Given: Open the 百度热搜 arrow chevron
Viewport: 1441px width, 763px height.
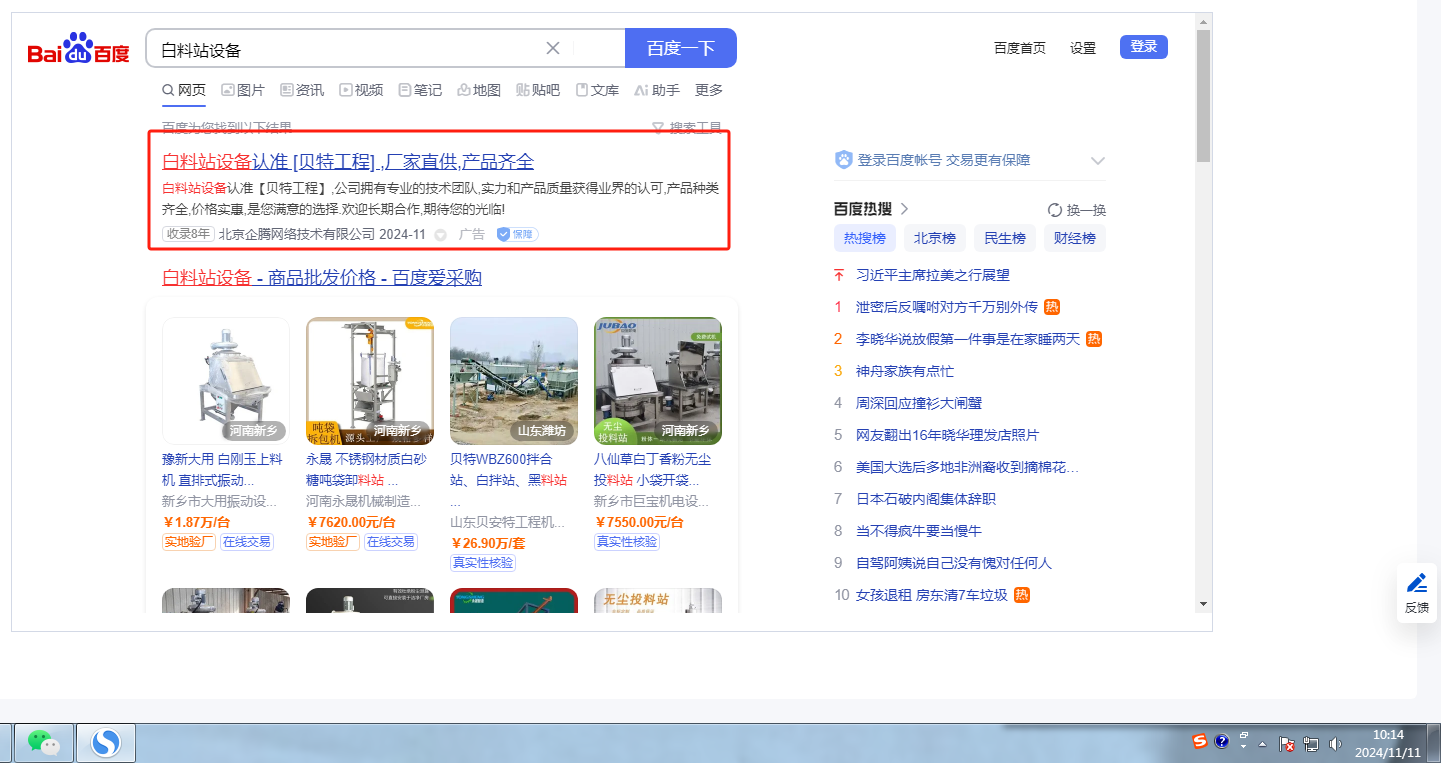Looking at the screenshot, I should pyautogui.click(x=904, y=209).
